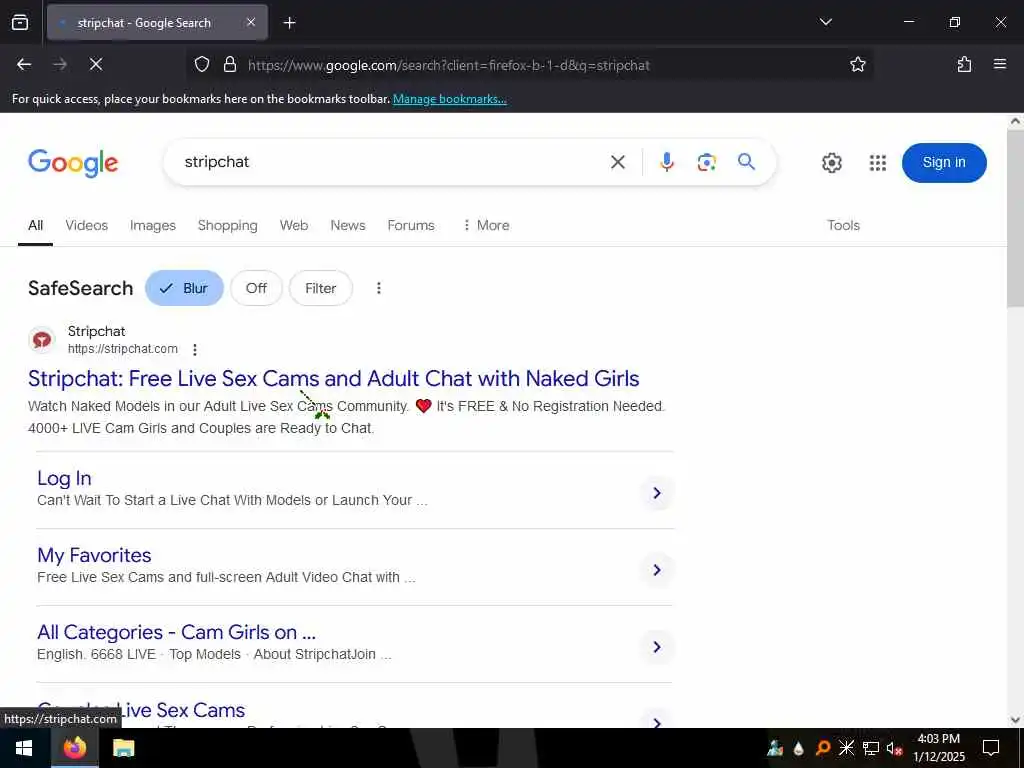Switch to the News tab
Viewport: 1024px width, 768px height.
point(347,225)
